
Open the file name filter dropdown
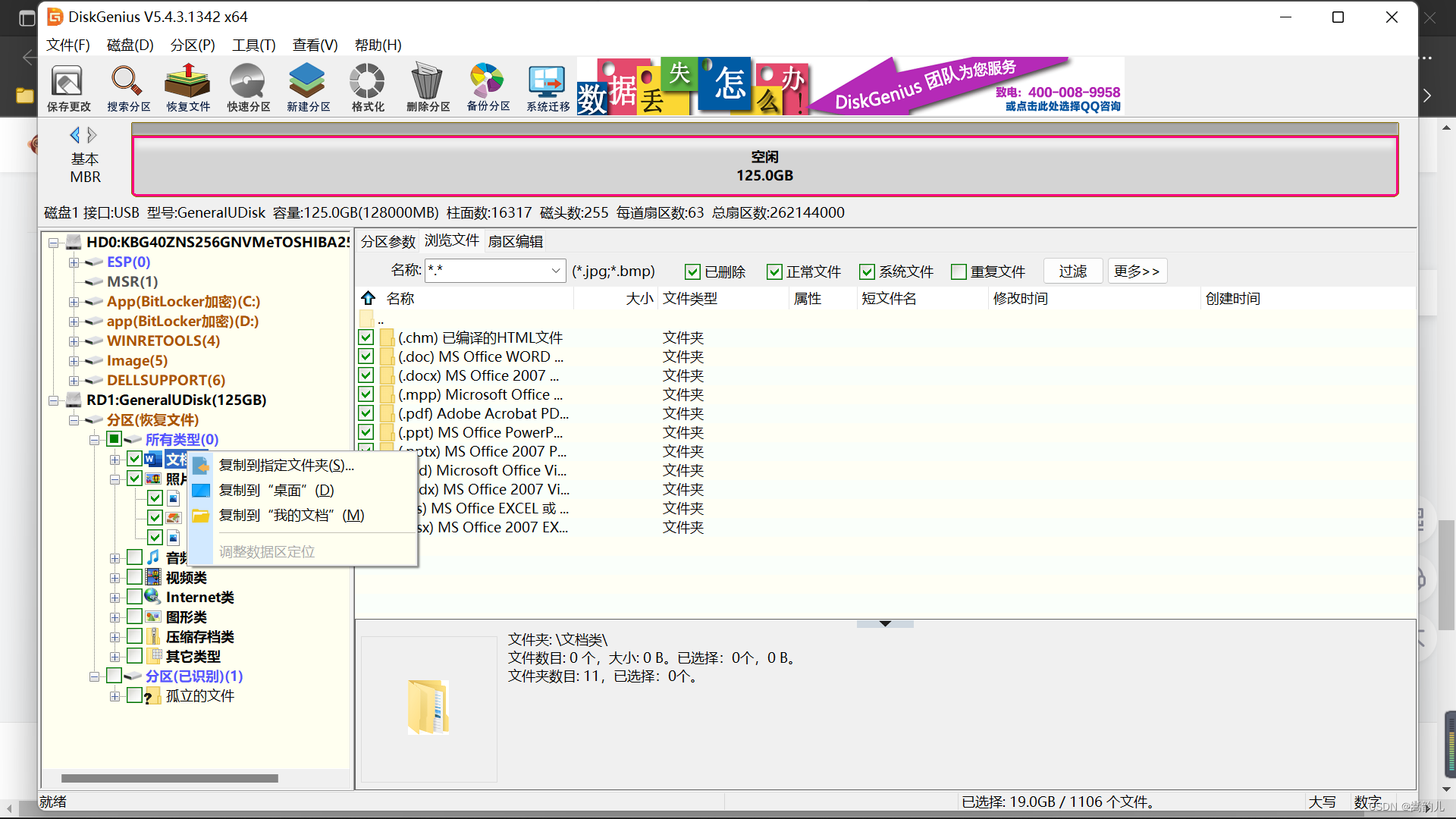(556, 270)
